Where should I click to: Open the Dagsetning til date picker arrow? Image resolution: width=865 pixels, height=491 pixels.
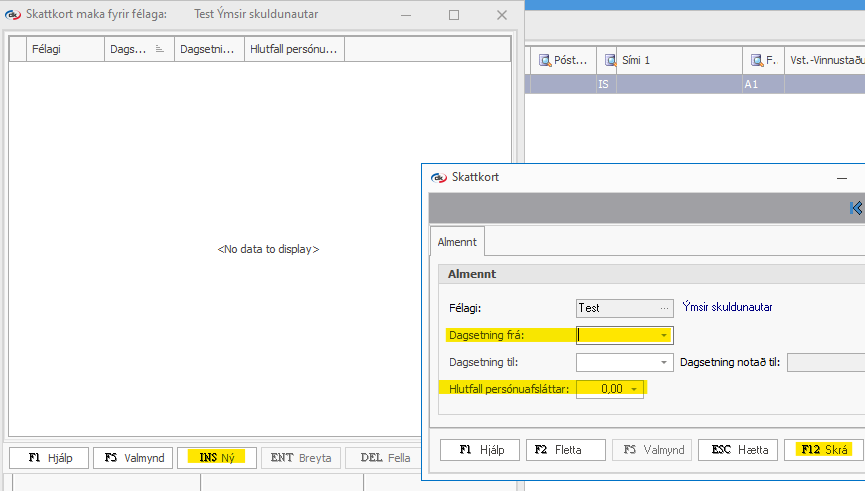663,362
